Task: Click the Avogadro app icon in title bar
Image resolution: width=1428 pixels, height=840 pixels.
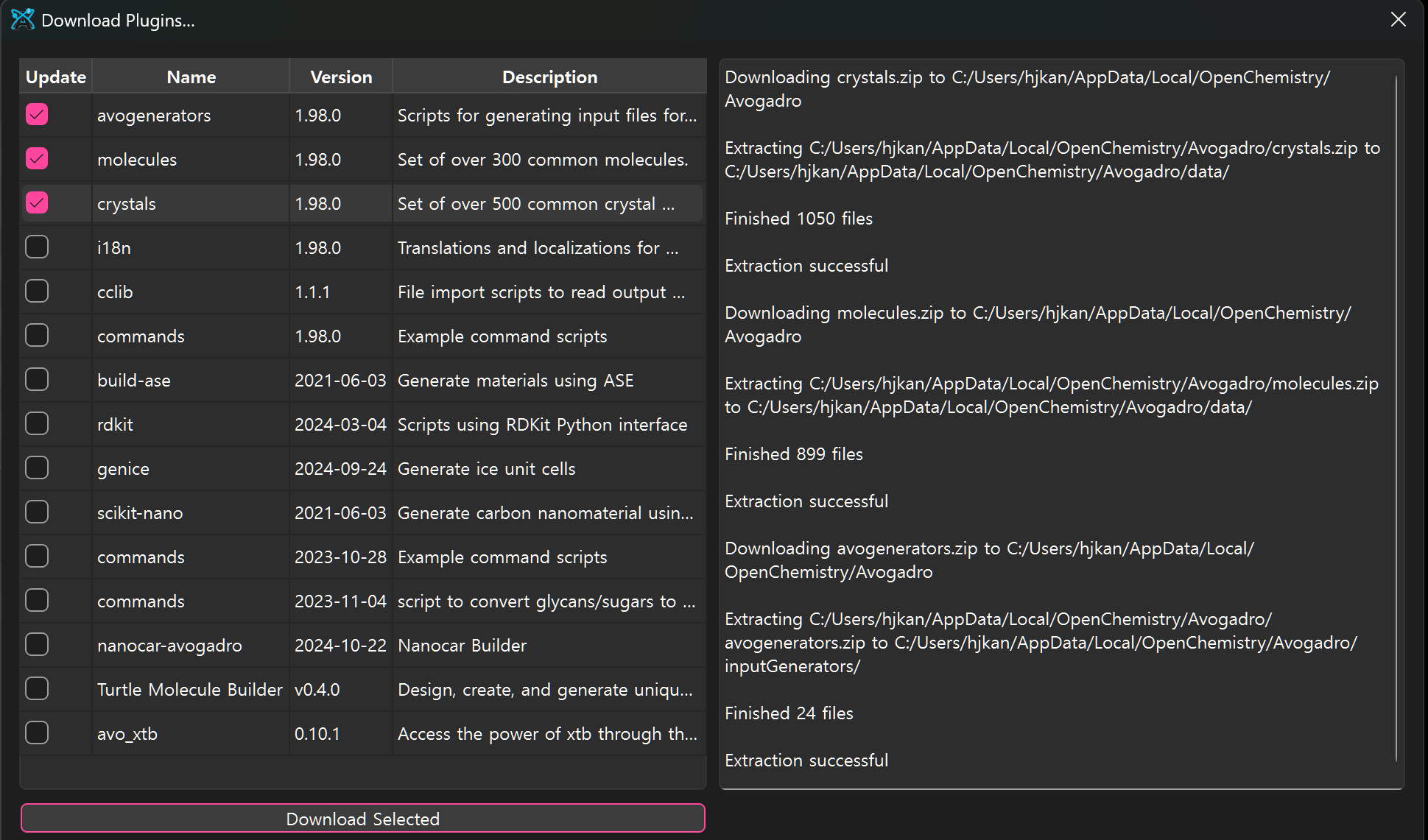Action: pos(23,20)
